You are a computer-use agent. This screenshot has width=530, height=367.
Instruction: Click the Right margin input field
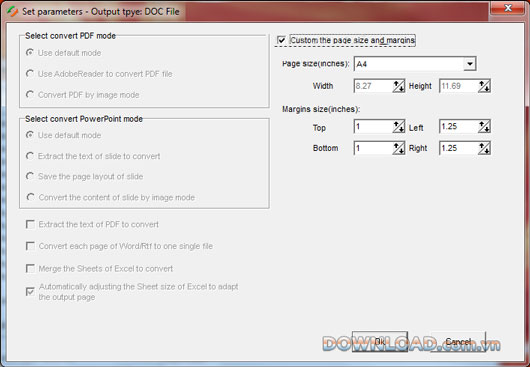tap(459, 148)
